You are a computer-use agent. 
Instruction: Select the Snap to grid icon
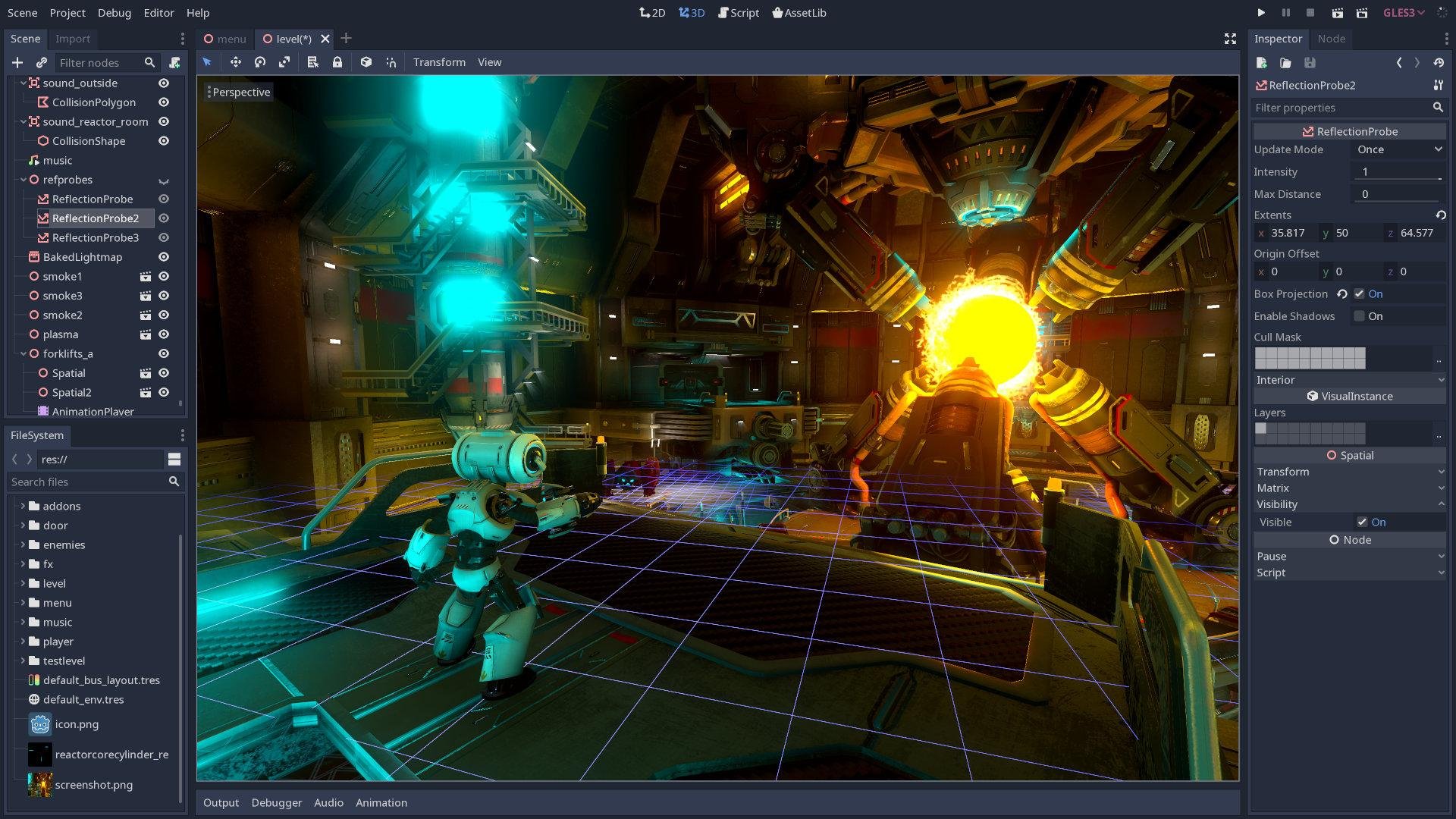(391, 62)
